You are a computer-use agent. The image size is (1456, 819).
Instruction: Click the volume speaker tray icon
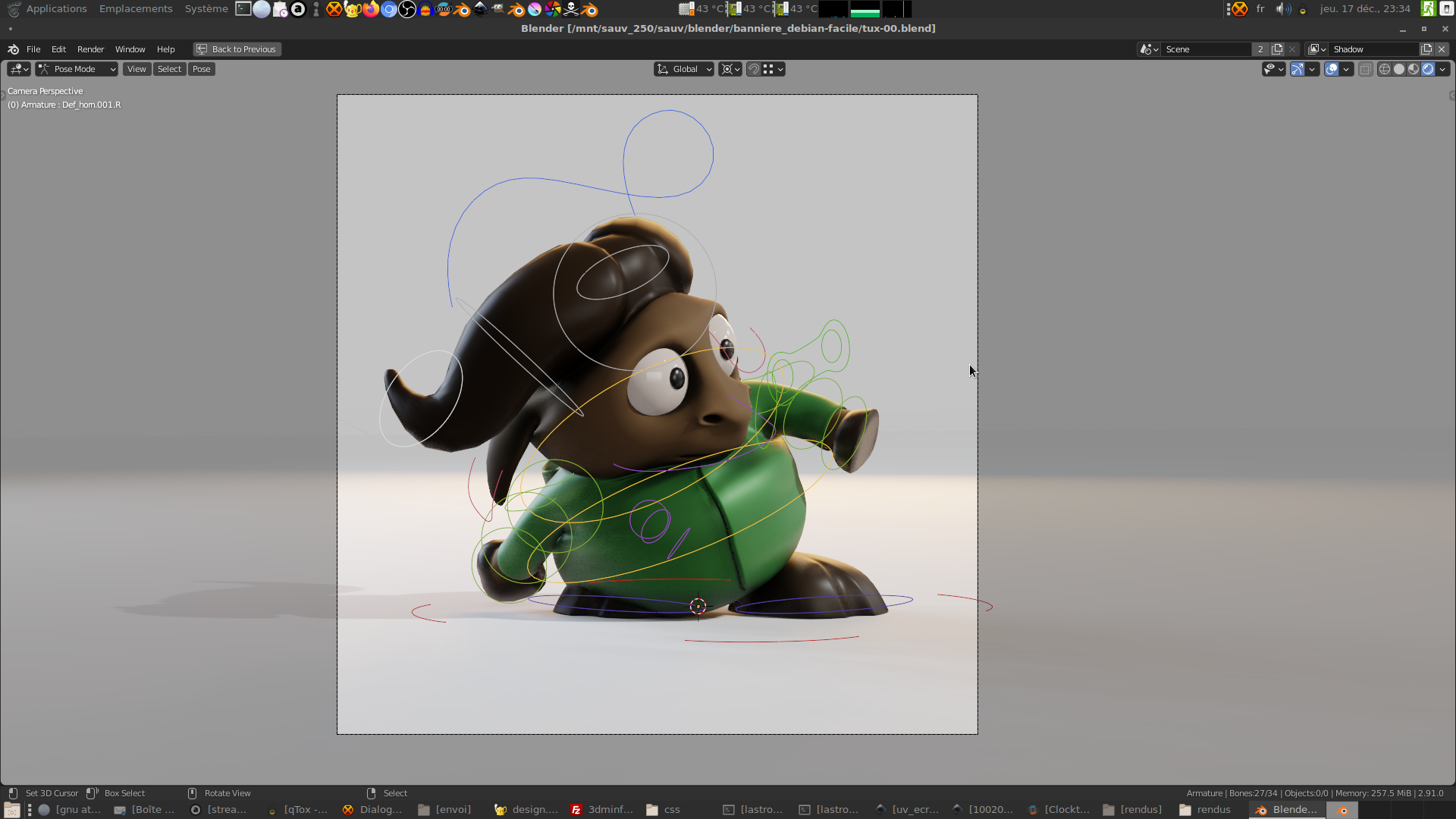click(x=1282, y=9)
